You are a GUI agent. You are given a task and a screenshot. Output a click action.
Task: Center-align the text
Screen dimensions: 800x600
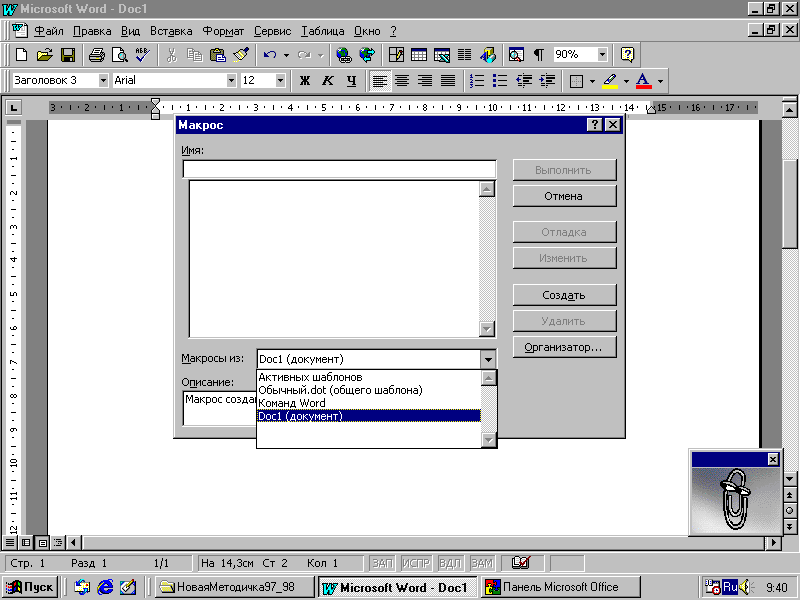point(402,81)
